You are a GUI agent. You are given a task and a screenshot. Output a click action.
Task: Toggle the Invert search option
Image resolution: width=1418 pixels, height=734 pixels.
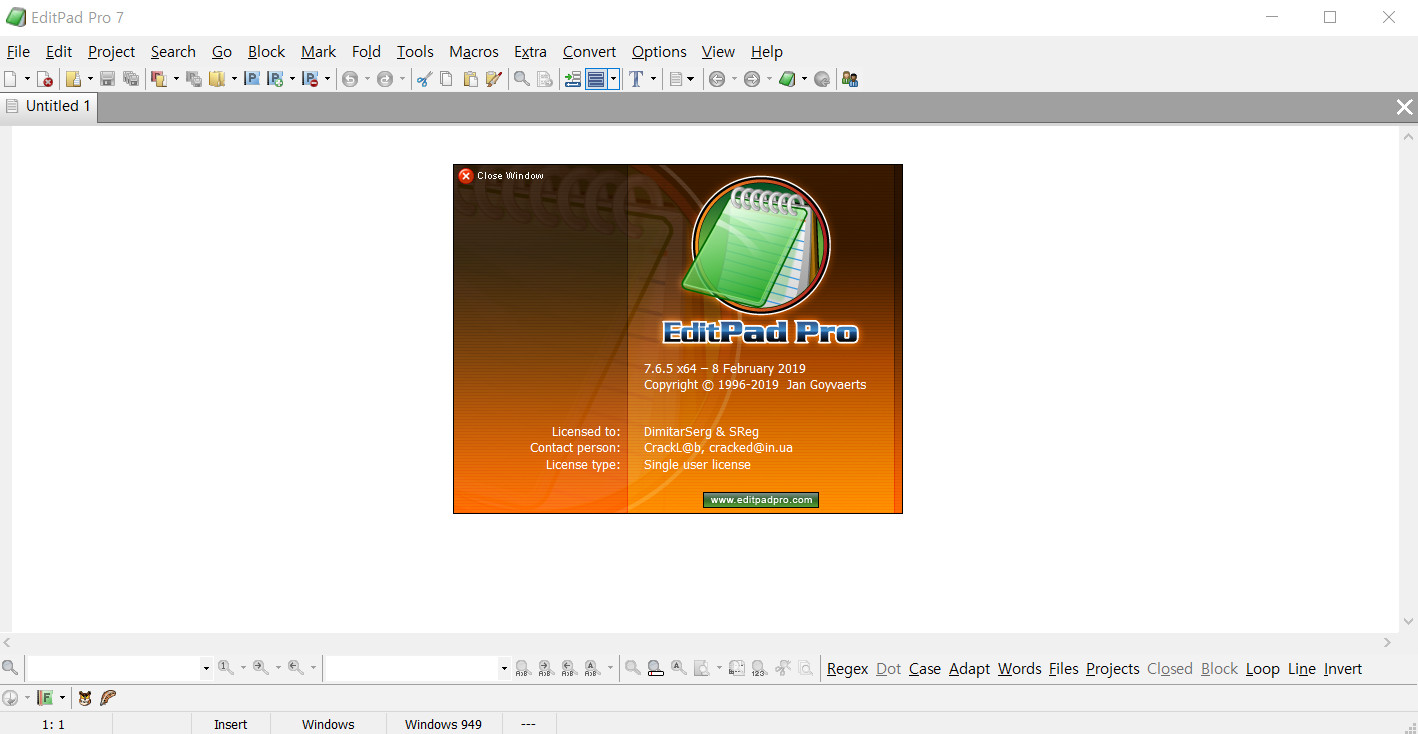[1343, 669]
